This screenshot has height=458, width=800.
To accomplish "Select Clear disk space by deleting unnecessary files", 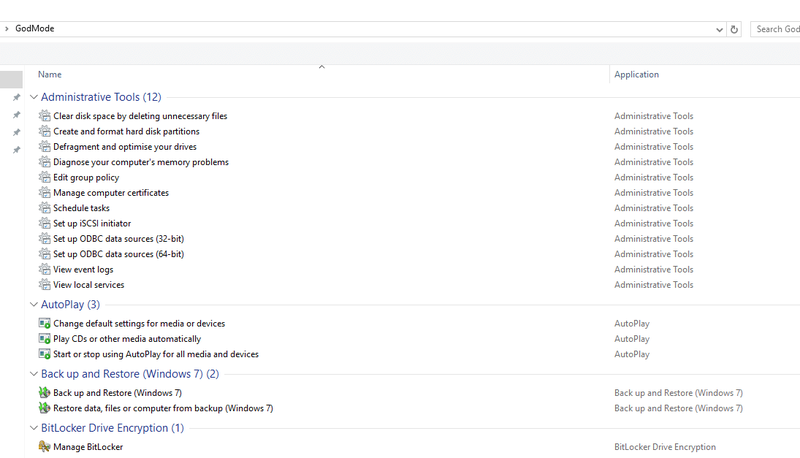I will click(x=140, y=116).
